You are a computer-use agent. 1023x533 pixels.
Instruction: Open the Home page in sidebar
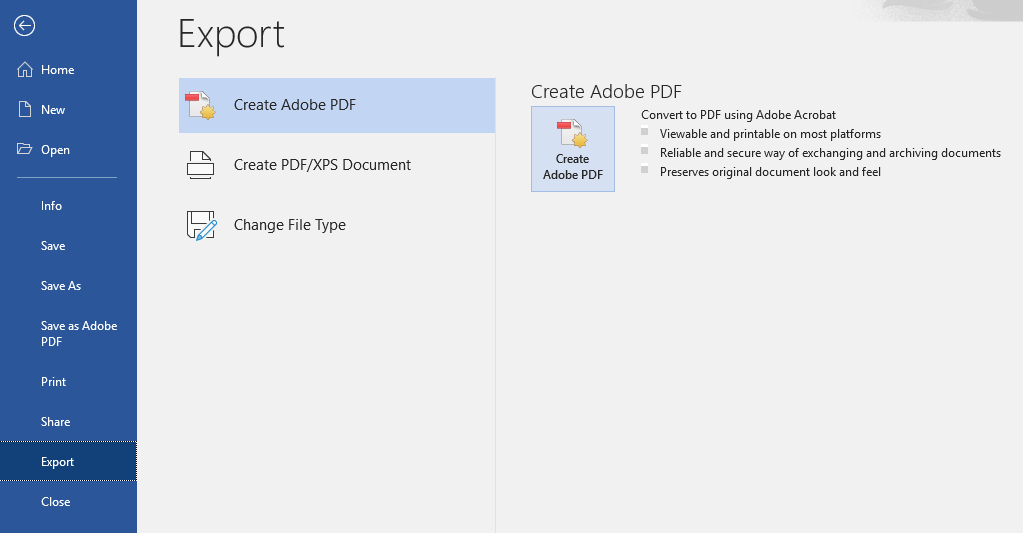(69, 70)
